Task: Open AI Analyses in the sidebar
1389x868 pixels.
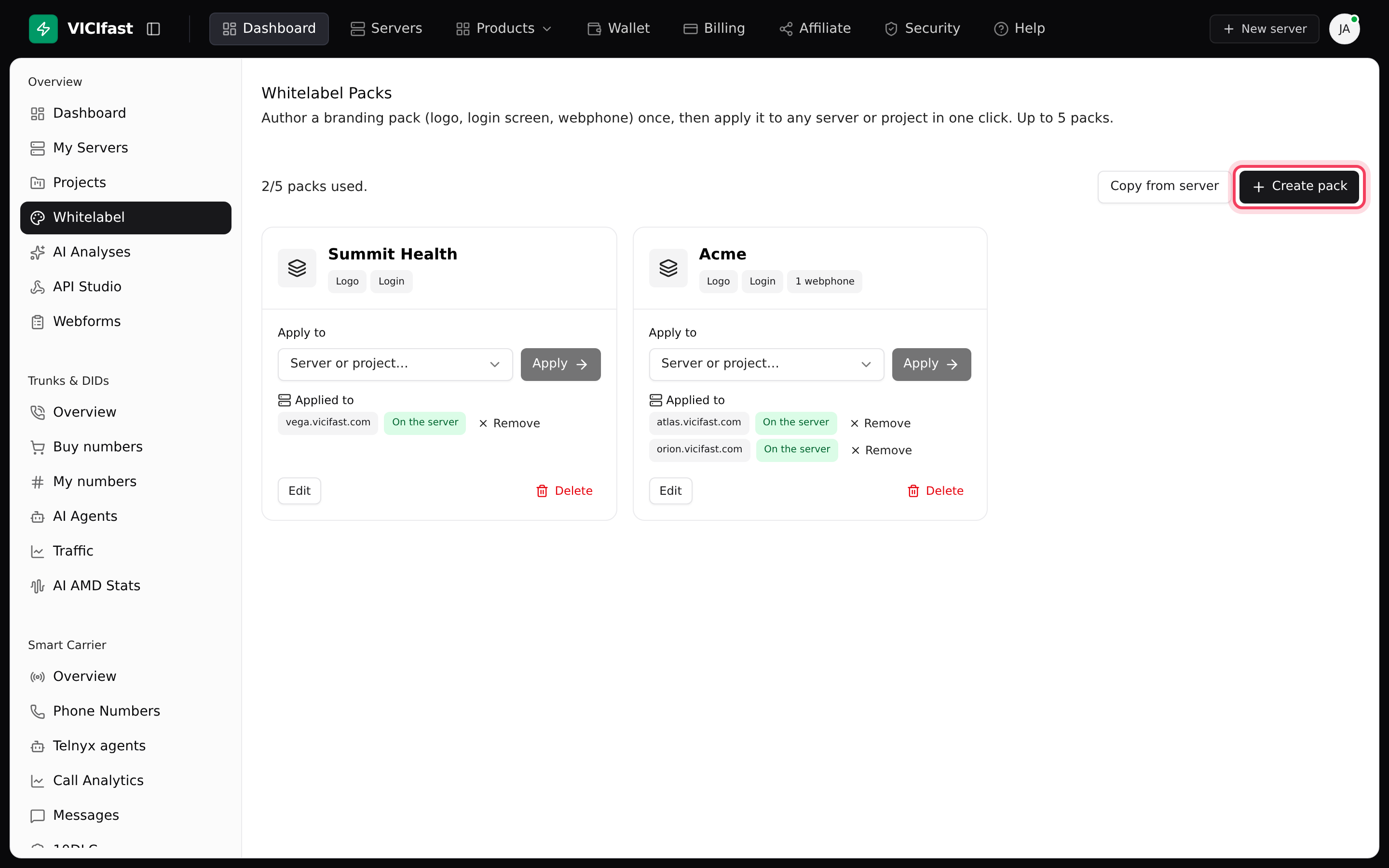Action: 126,252
